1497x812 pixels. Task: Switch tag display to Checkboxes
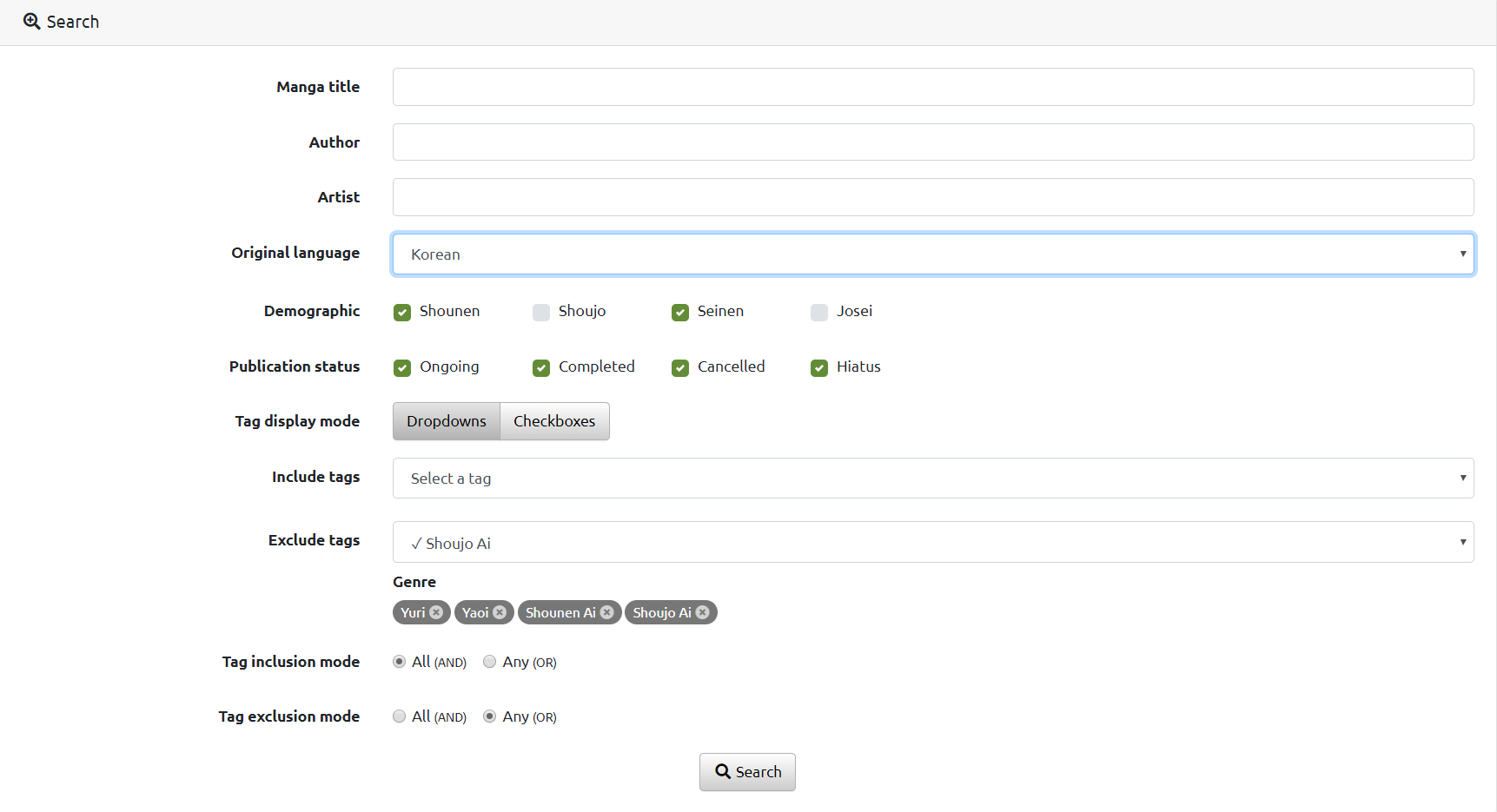[x=554, y=421]
